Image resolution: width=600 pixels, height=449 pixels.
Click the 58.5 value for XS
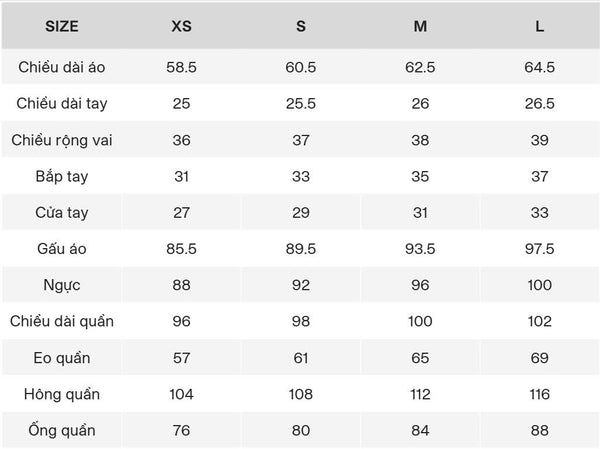[181, 67]
